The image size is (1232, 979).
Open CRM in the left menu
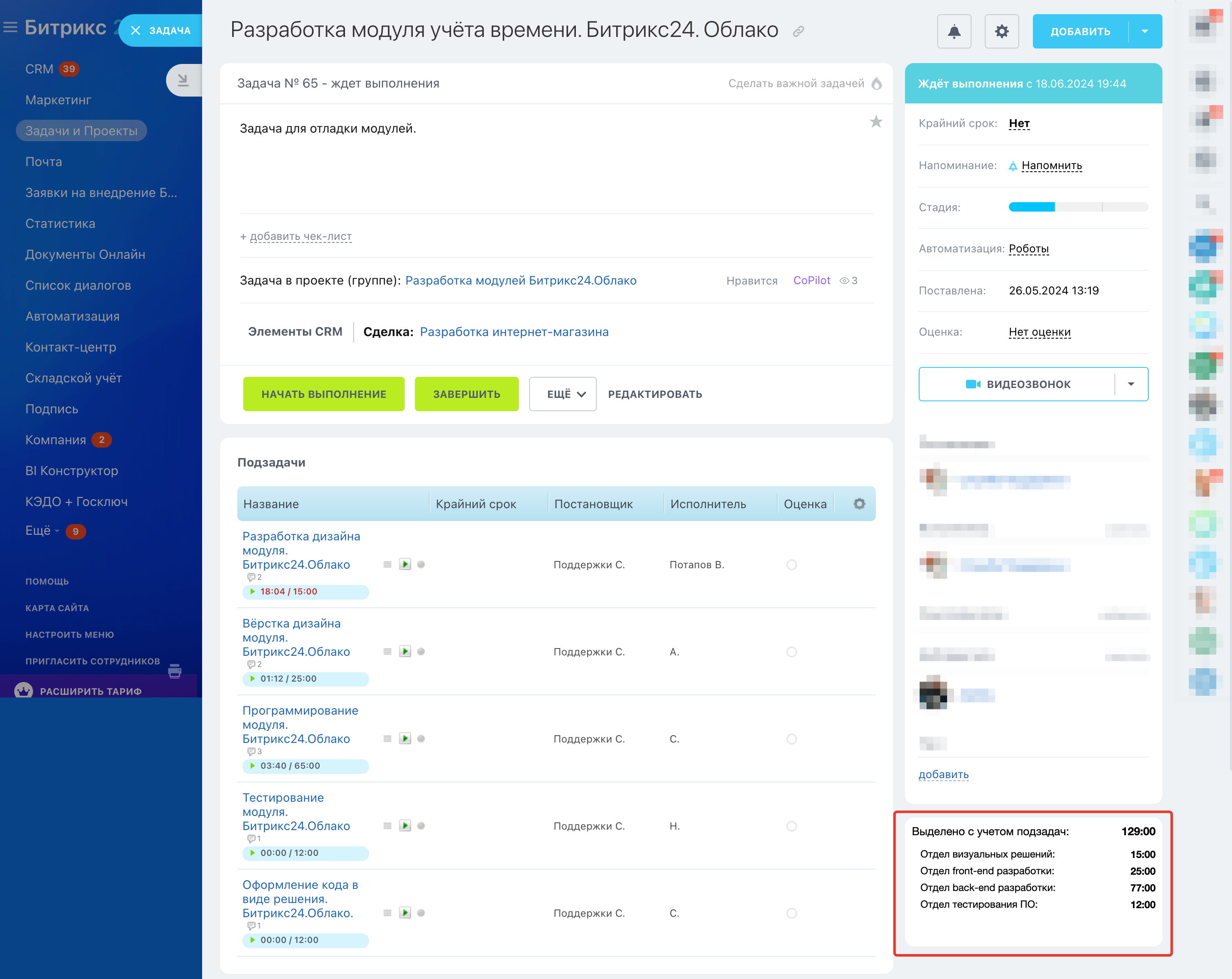(39, 69)
